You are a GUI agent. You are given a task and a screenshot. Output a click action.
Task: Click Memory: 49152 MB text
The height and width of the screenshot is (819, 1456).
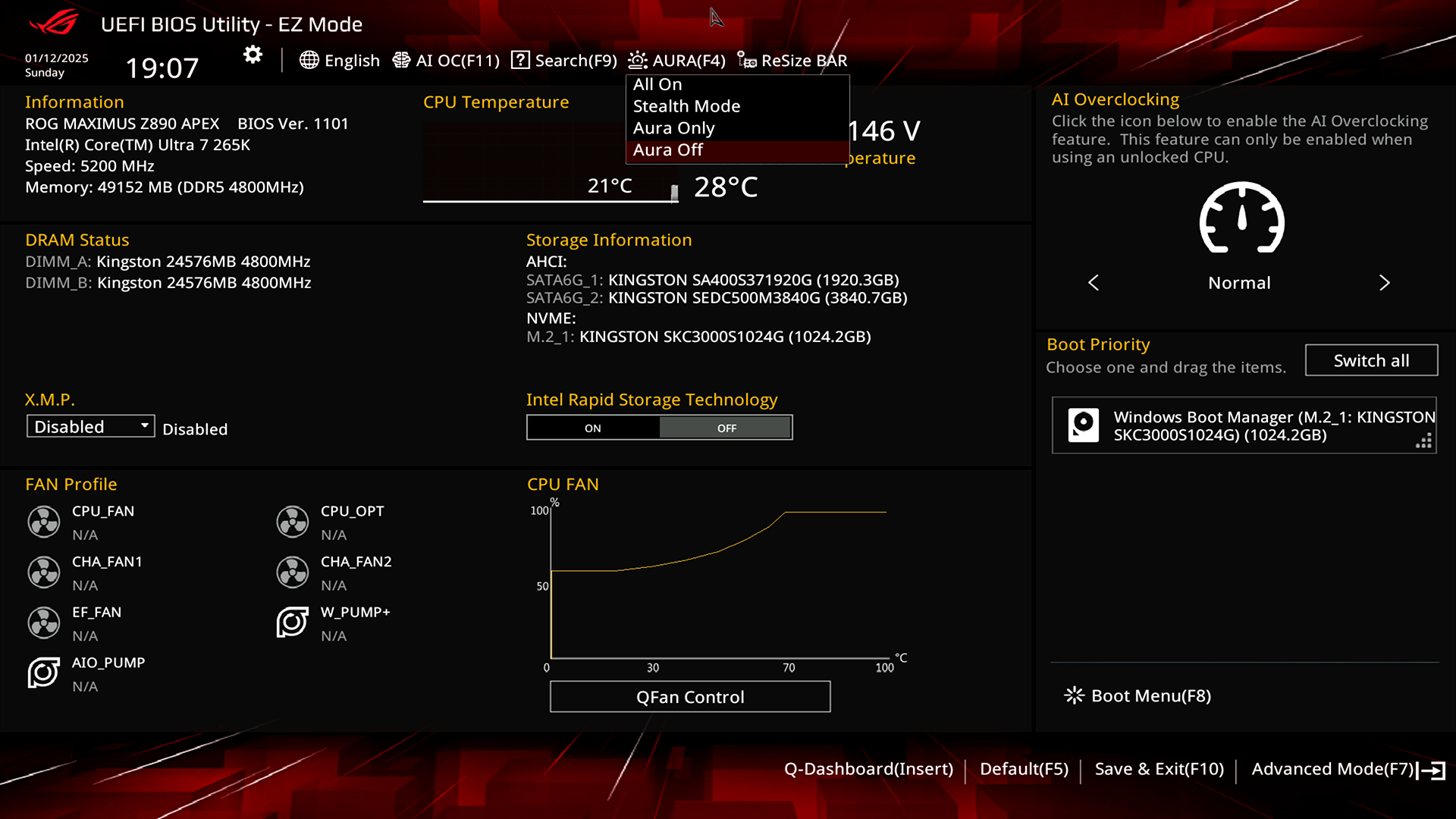(165, 187)
